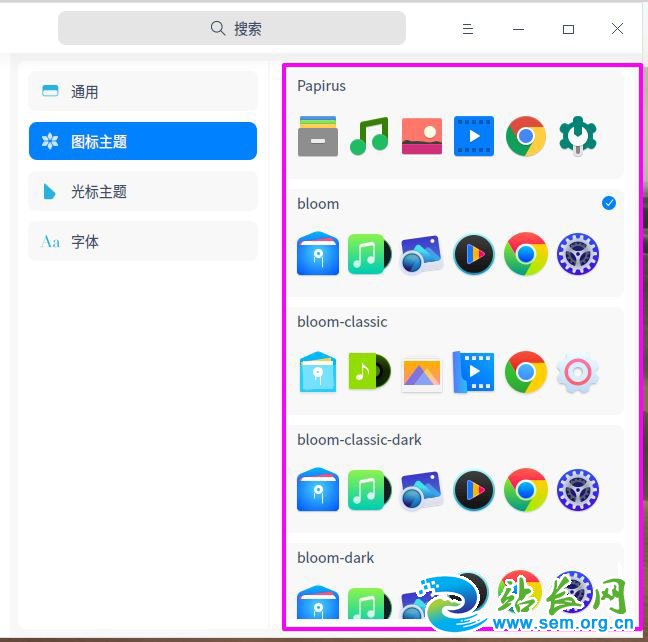648x642 pixels.
Task: Click the bloom-classic pink settings gear icon
Action: tap(577, 372)
